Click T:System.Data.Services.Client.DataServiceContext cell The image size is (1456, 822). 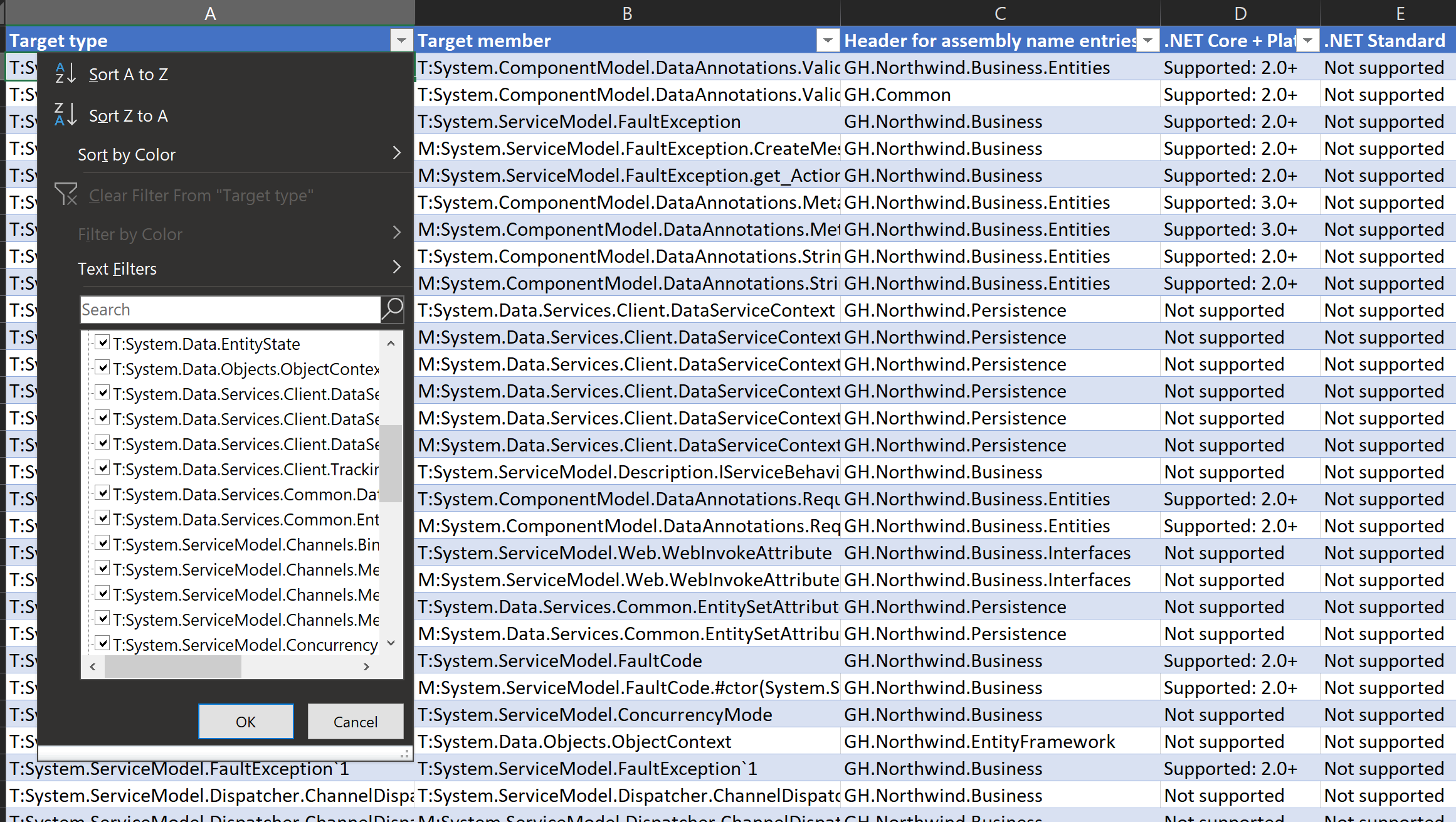tap(627, 310)
